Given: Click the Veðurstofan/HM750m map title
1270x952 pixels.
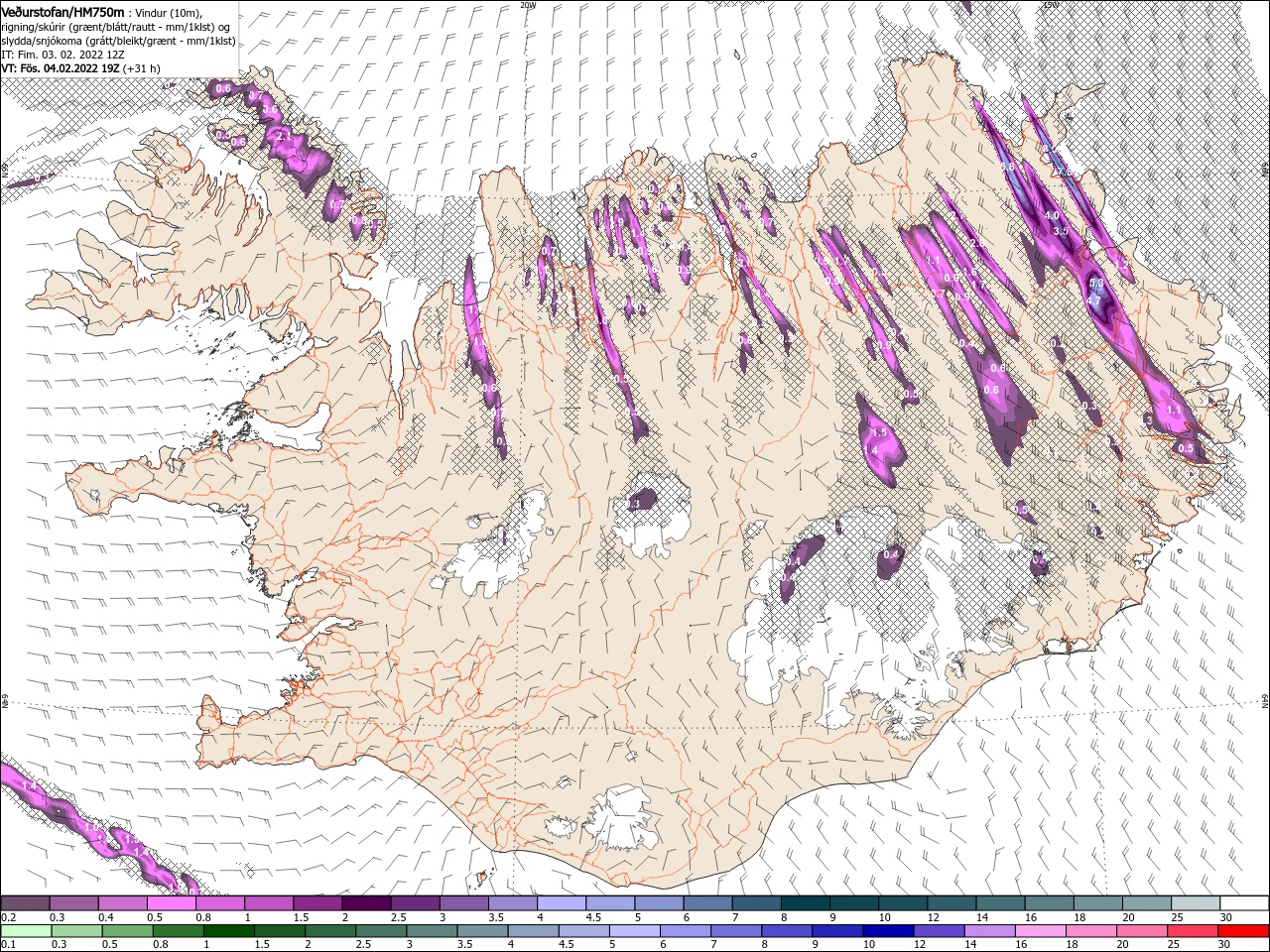Looking at the screenshot, I should click(x=63, y=11).
